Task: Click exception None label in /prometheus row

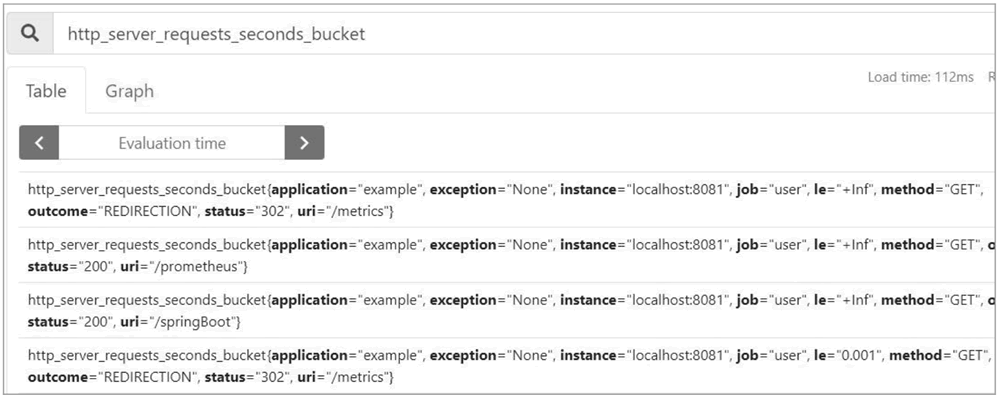Action: (x=492, y=245)
